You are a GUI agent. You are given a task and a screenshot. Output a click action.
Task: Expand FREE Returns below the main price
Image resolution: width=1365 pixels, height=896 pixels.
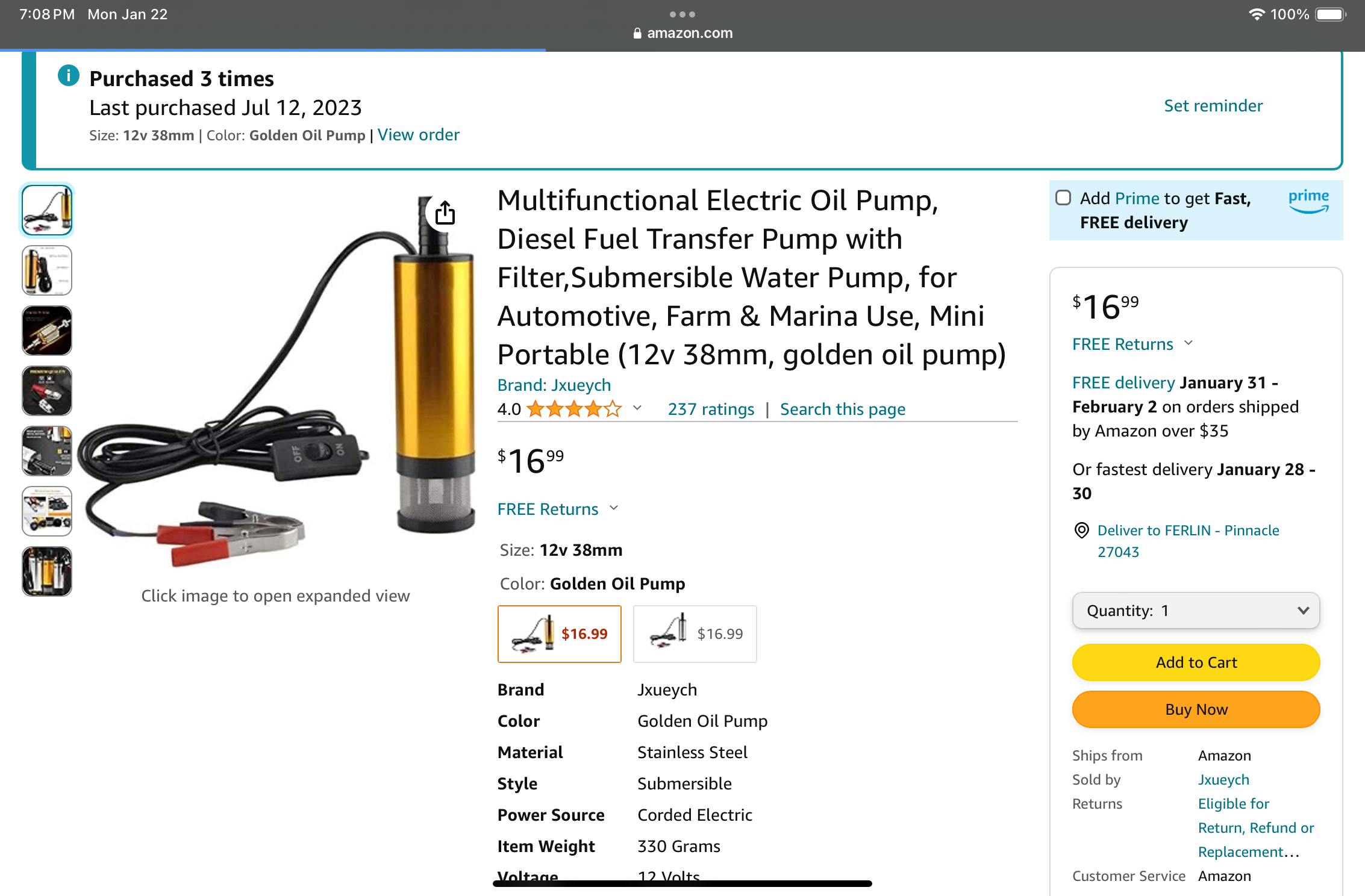(x=614, y=508)
